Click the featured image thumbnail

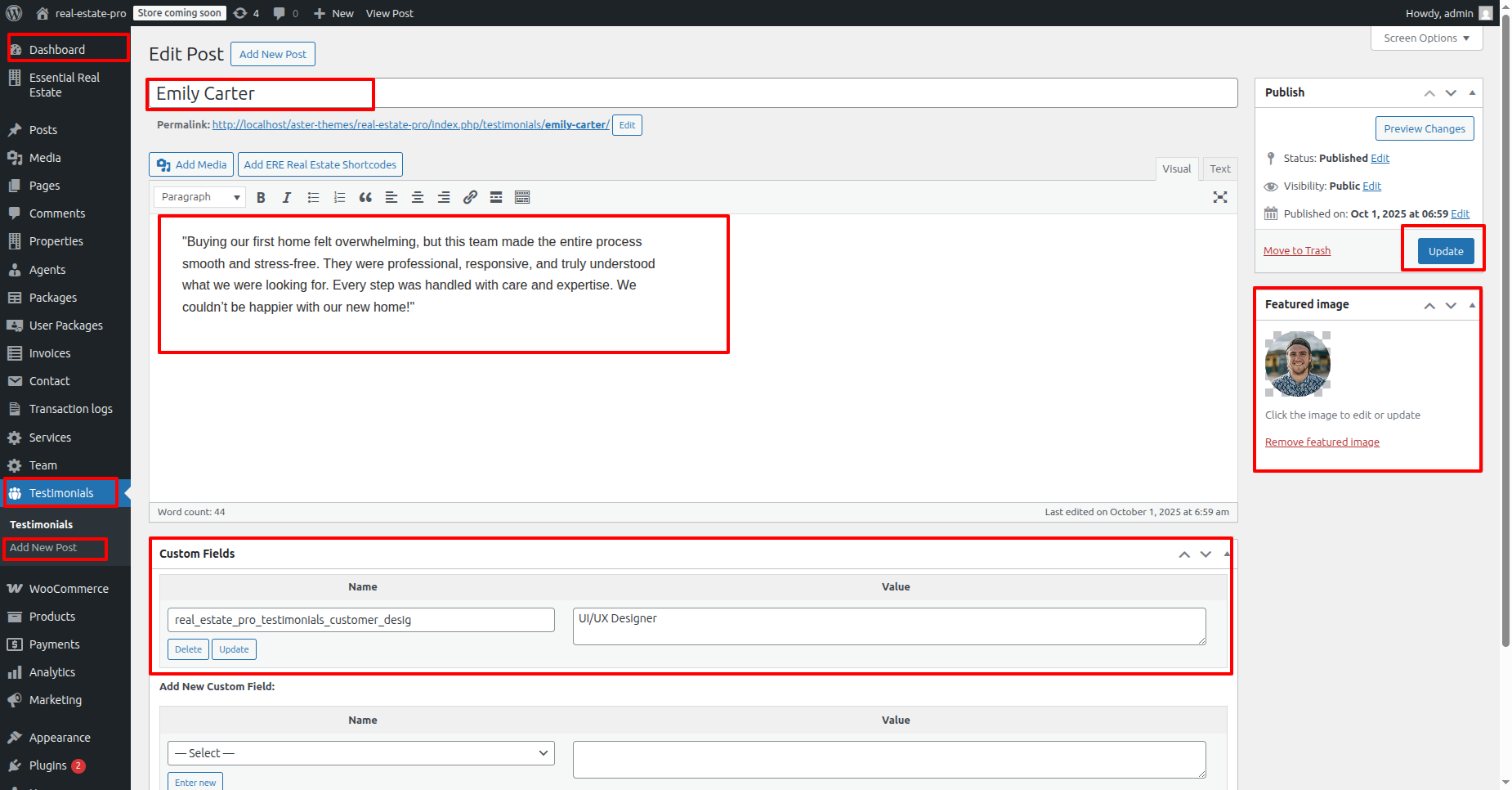click(x=1297, y=364)
